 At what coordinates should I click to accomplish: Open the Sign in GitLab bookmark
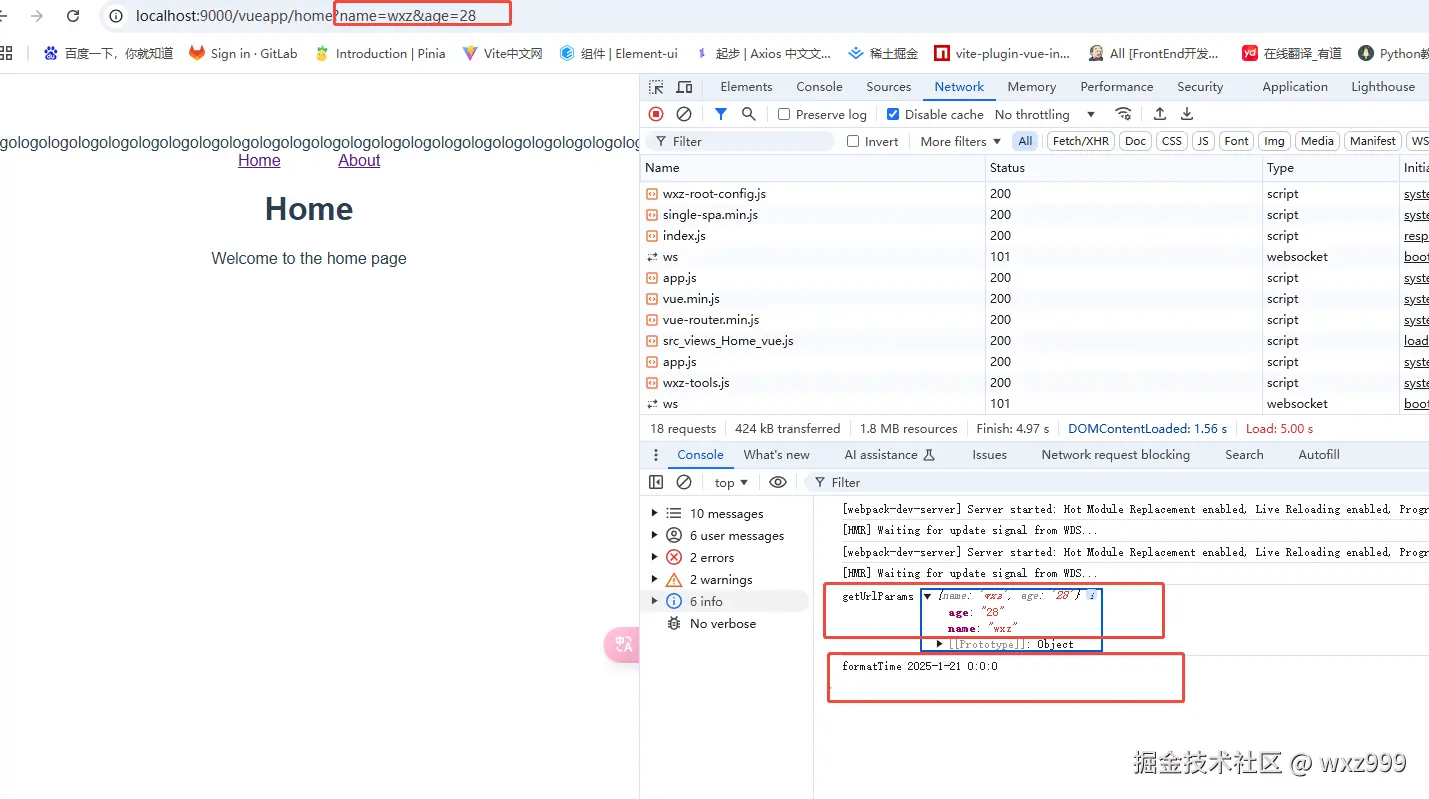[x=243, y=53]
